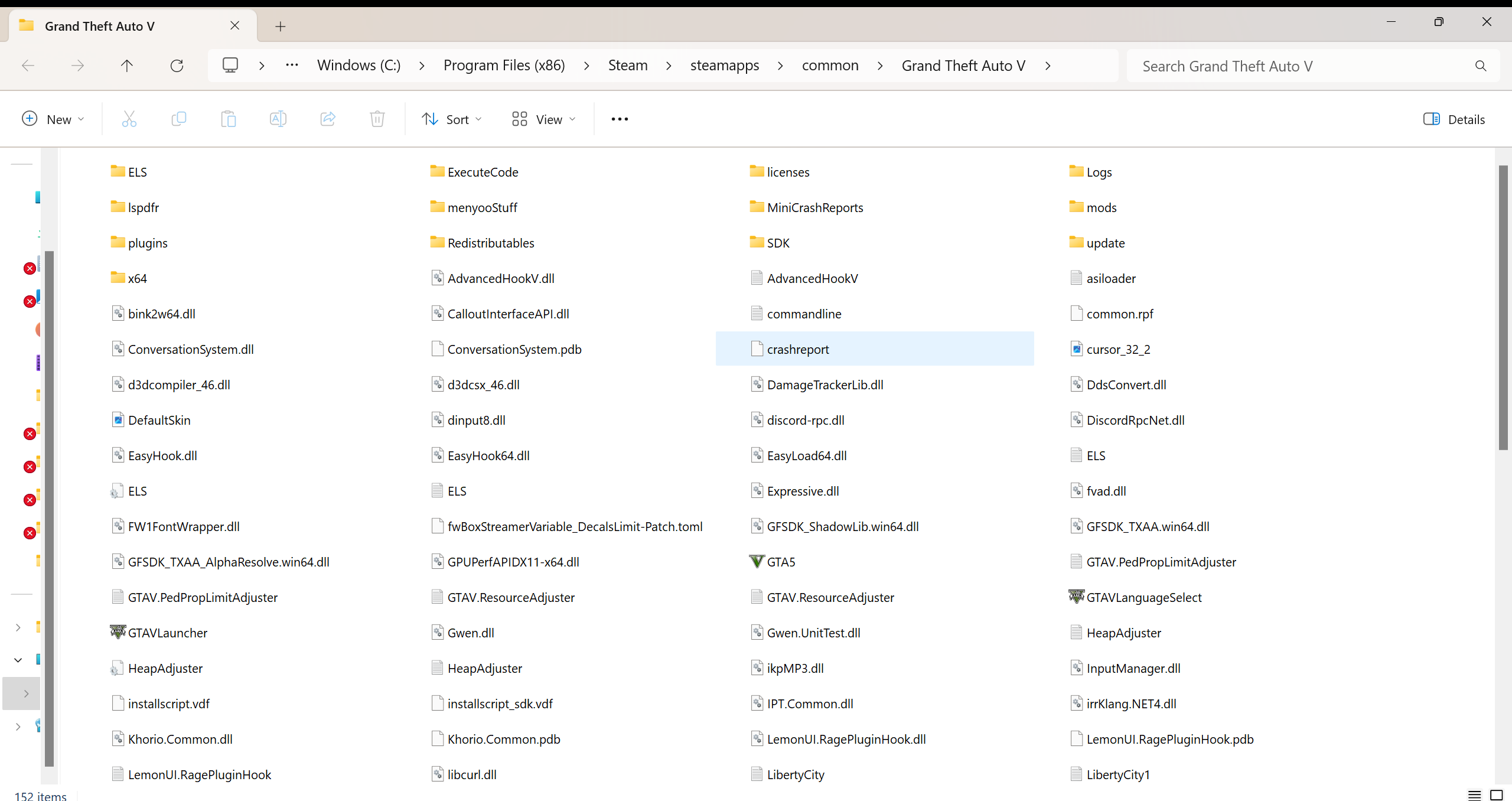Click the Delete trash can icon

377,119
